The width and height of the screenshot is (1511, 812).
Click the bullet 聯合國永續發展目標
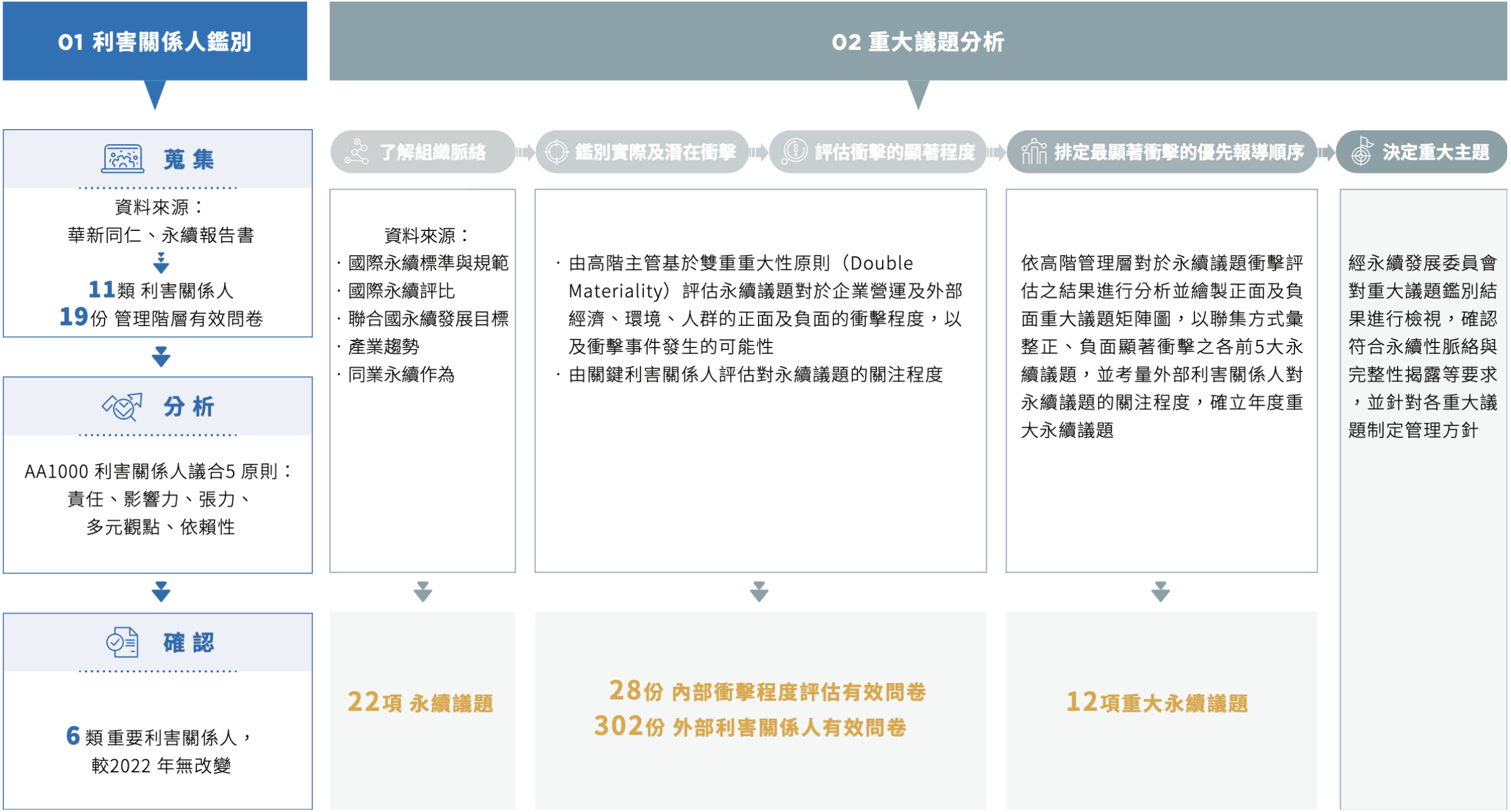(423, 319)
